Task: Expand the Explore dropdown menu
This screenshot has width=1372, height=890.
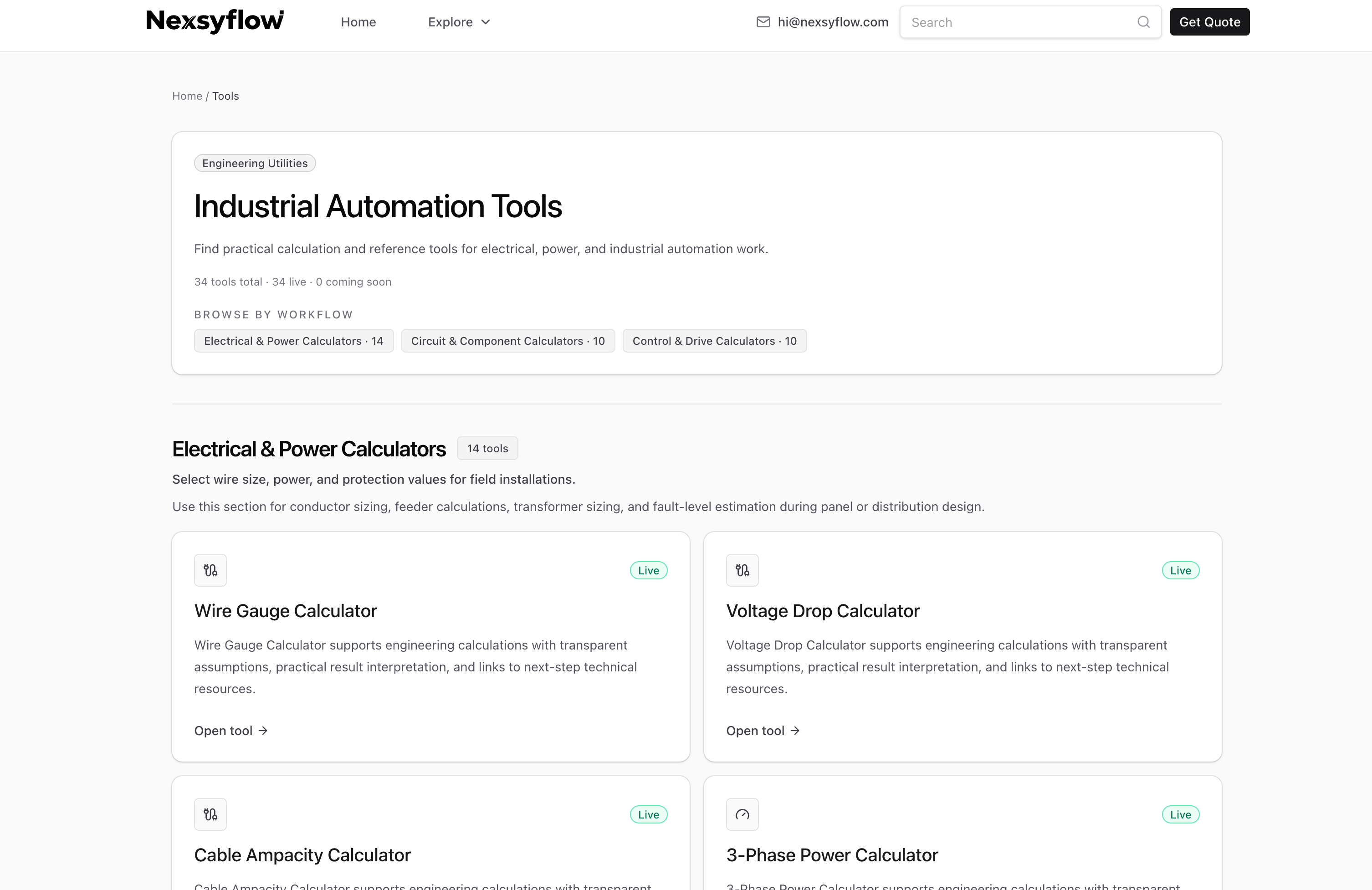Action: [450, 22]
